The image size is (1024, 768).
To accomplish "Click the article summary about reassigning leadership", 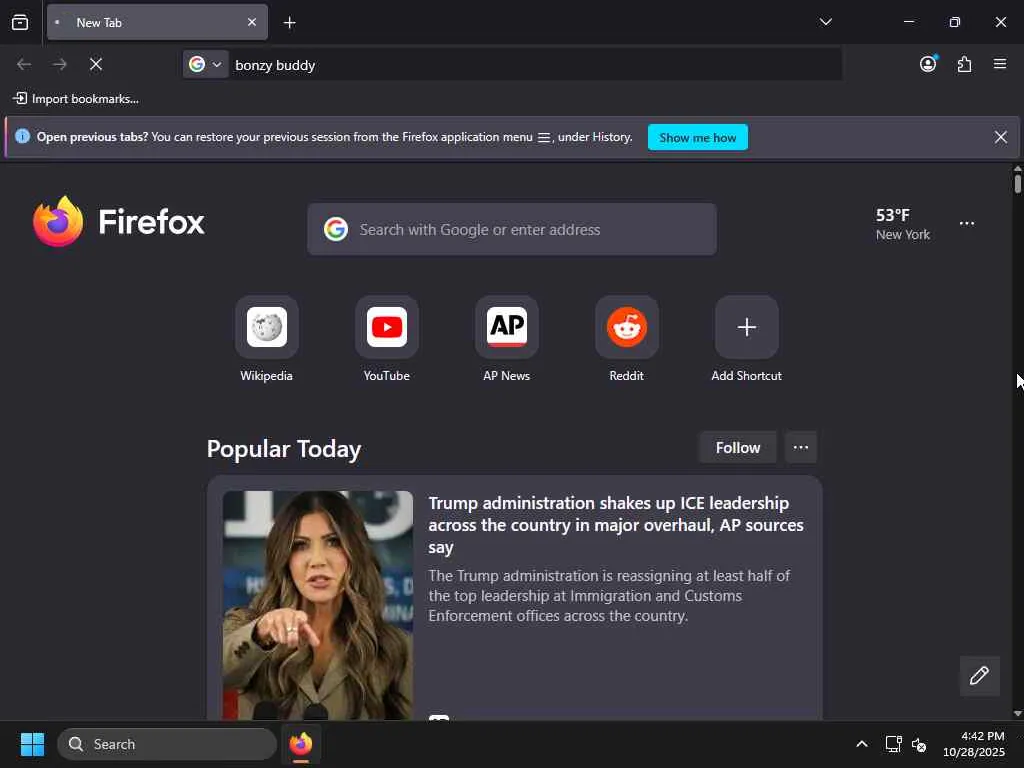I will click(609, 596).
